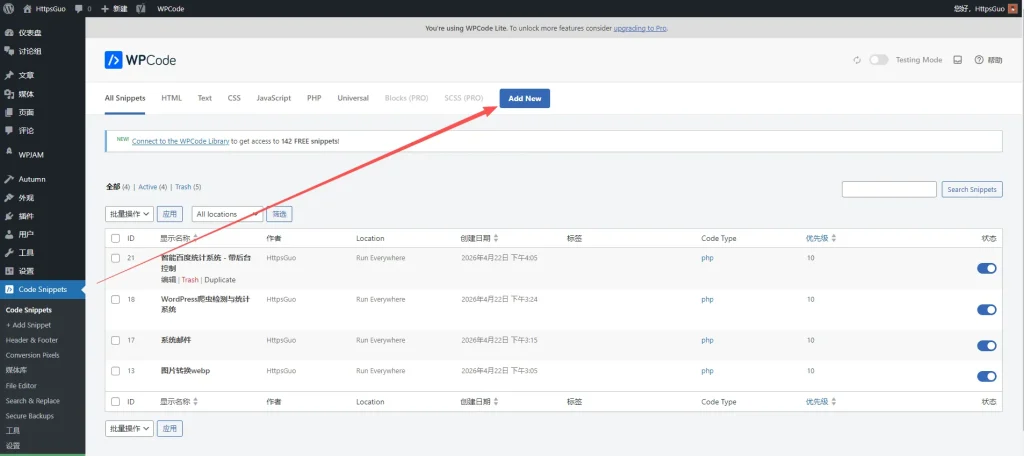Open the 插件 plugins sidebar item
1024x456 pixels.
click(26, 216)
